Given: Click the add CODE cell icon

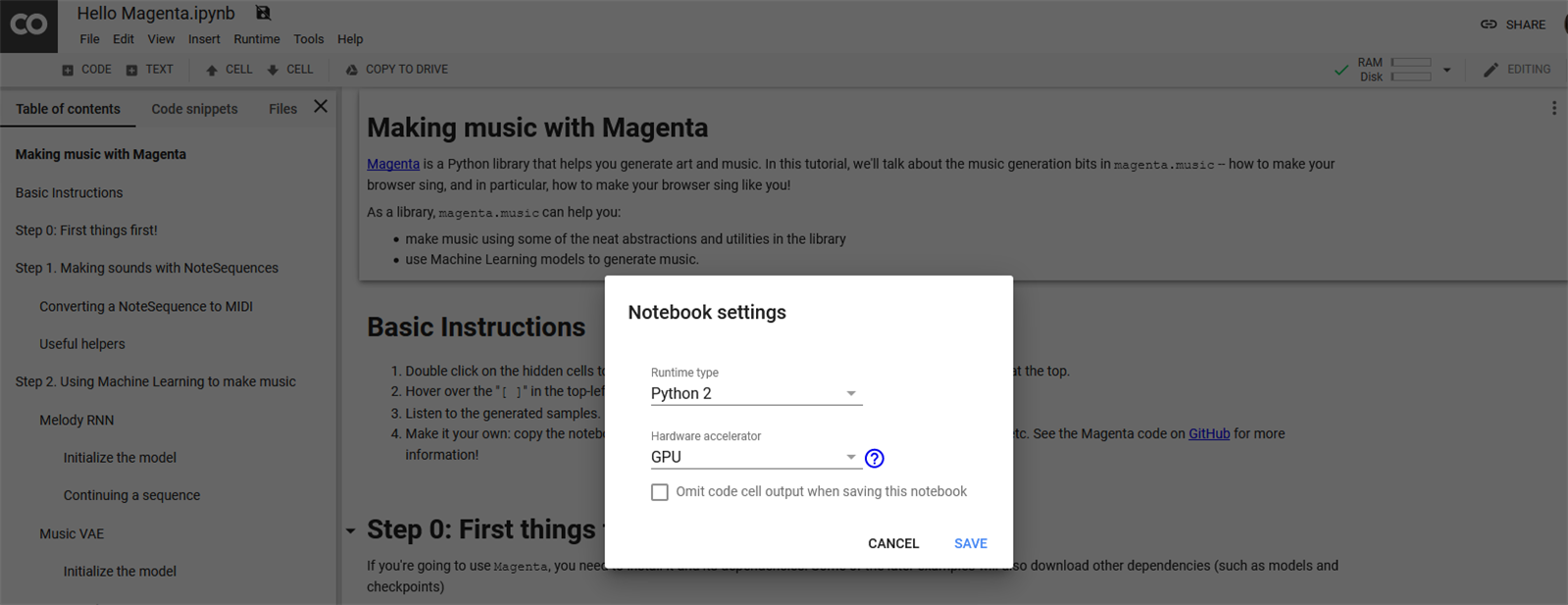Looking at the screenshot, I should [68, 70].
